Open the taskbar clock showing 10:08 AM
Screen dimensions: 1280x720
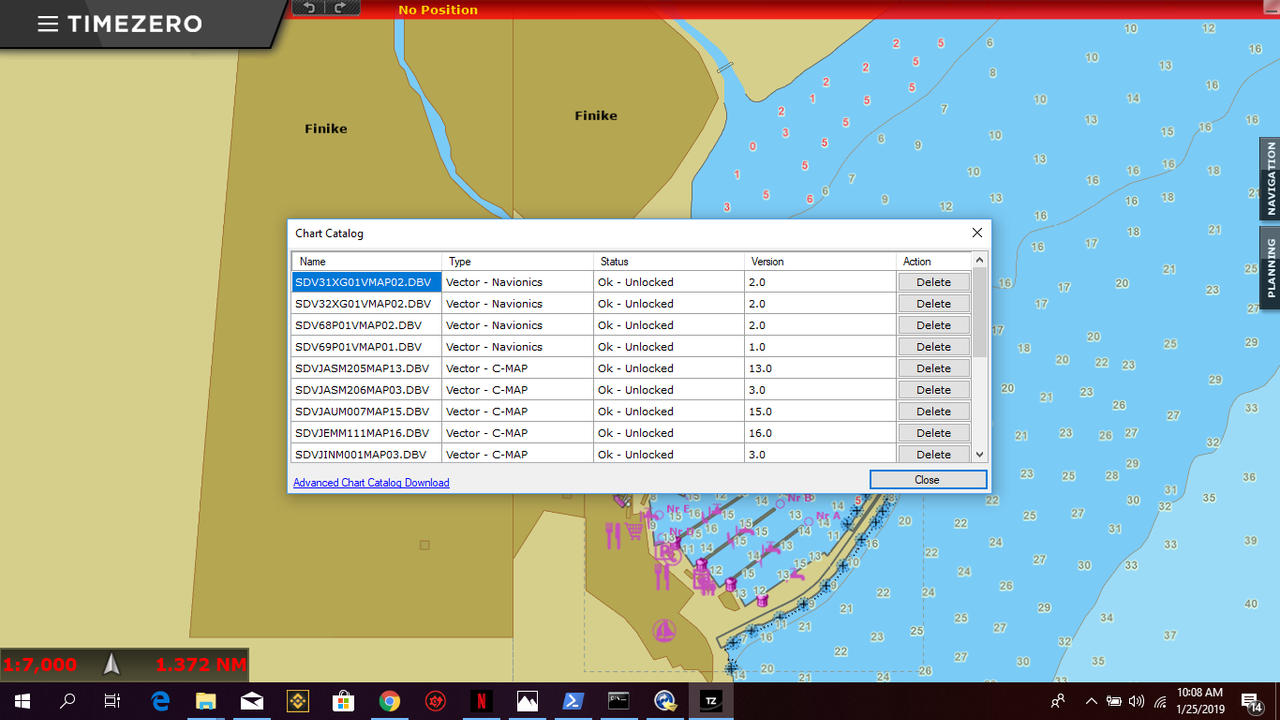point(1200,701)
